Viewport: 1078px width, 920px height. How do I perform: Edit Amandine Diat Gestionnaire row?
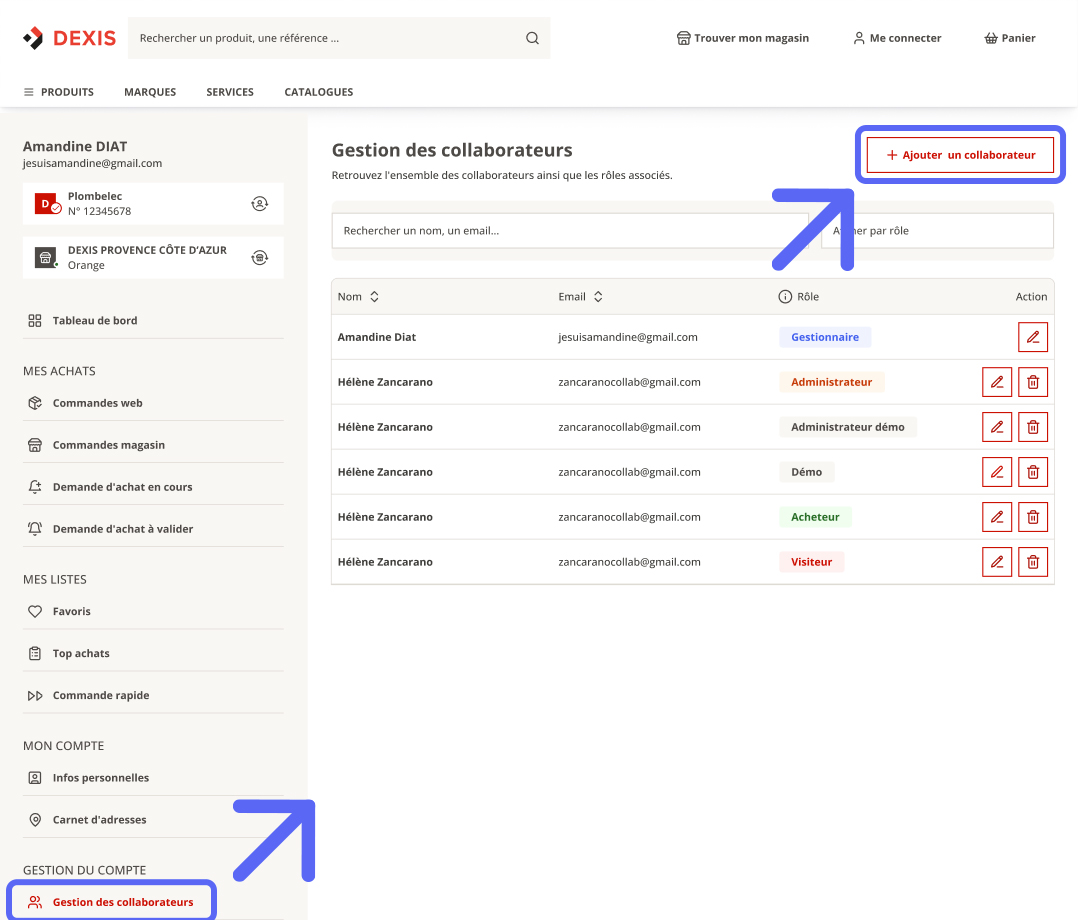pyautogui.click(x=1033, y=337)
